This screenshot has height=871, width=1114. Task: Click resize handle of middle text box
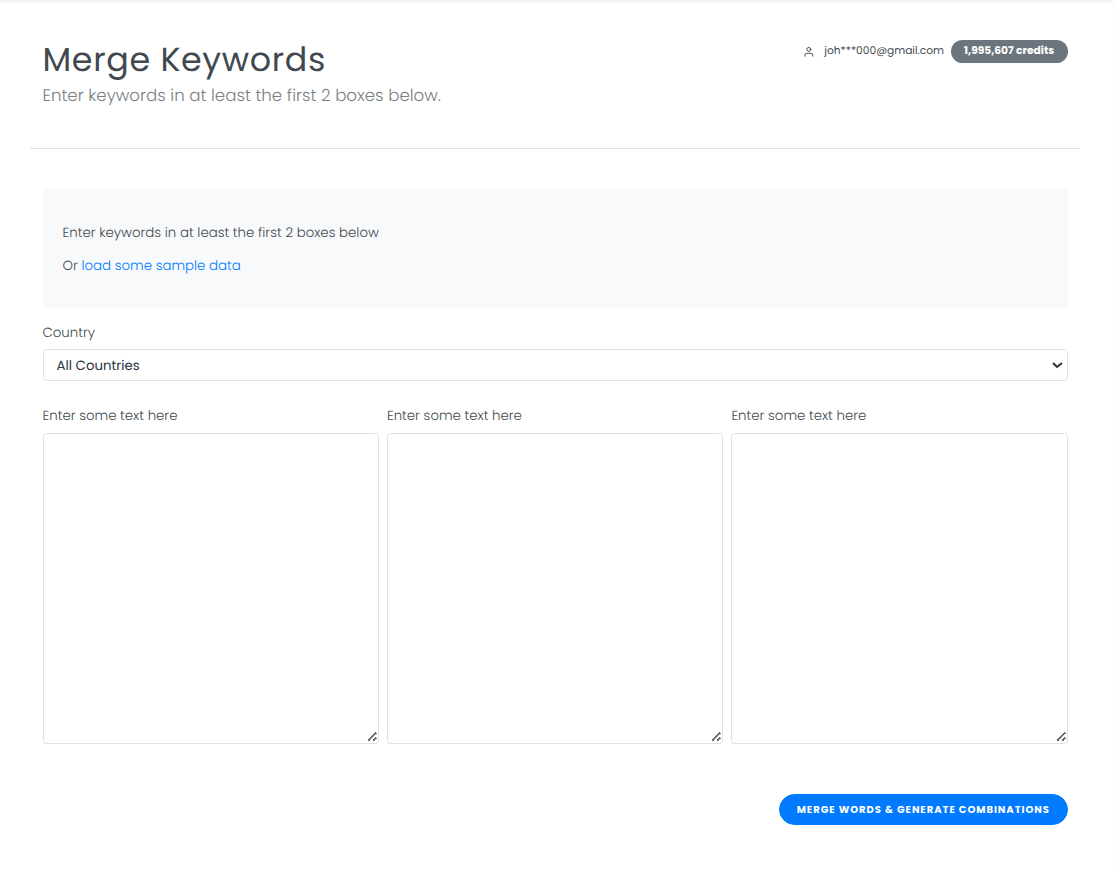(x=716, y=737)
